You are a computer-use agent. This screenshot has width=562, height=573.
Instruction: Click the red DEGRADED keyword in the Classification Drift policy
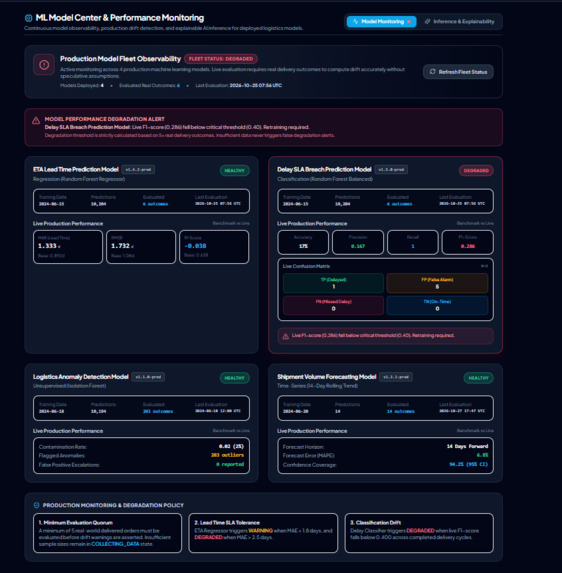click(x=420, y=531)
